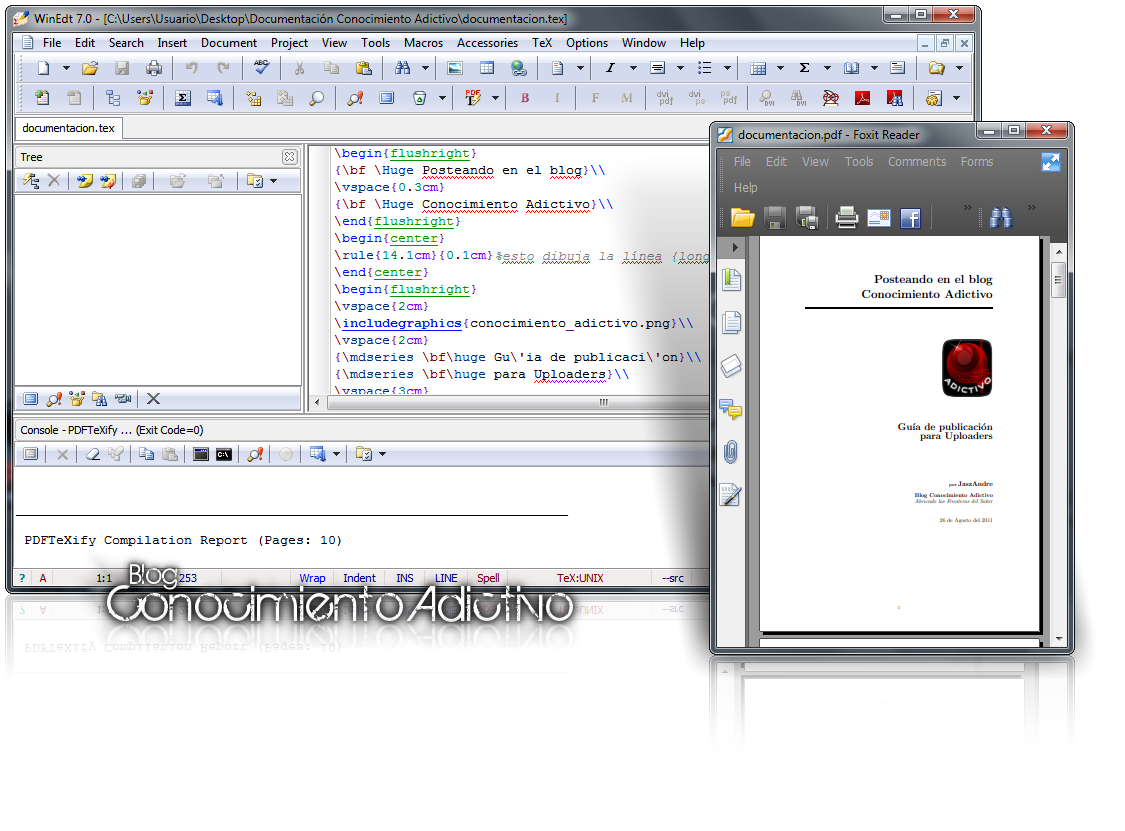Click the dvi to pdf conversion icon
The image size is (1125, 831).
[665, 98]
